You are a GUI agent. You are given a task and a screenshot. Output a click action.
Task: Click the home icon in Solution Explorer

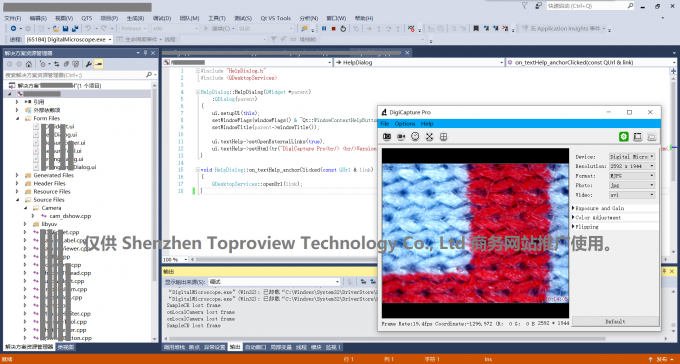click(29, 64)
